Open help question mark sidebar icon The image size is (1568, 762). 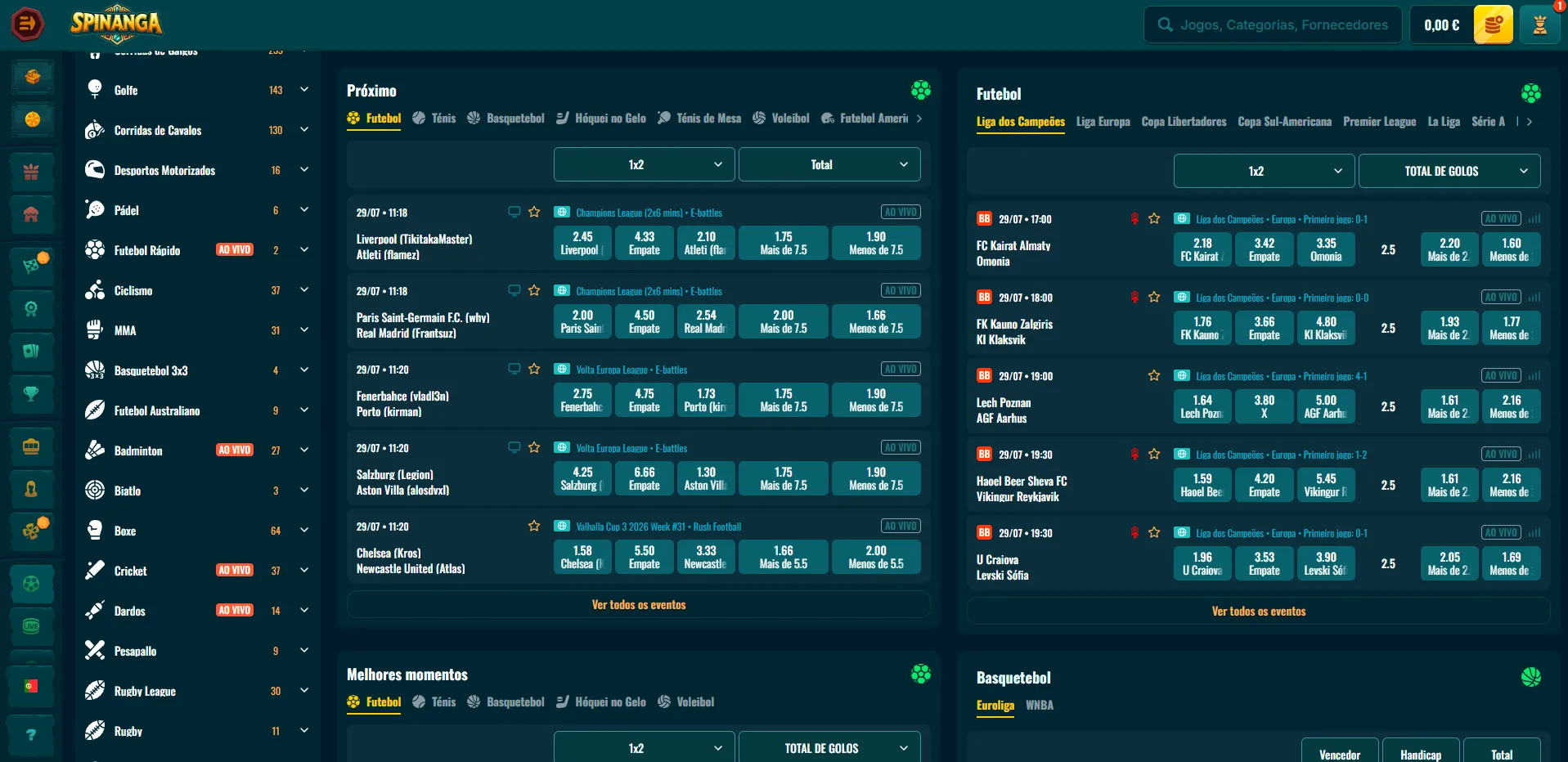coord(31,734)
